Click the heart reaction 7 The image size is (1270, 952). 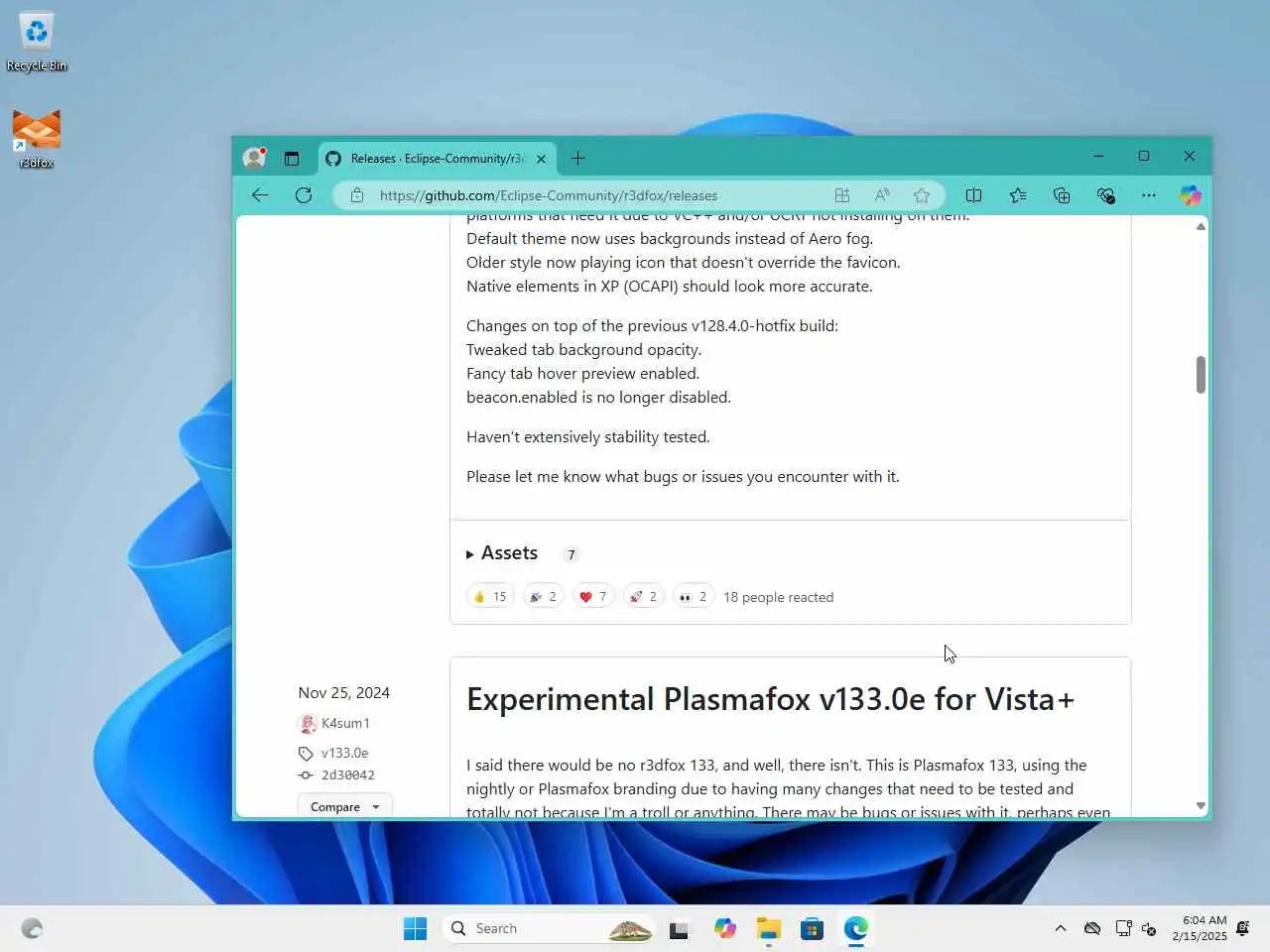pos(593,596)
